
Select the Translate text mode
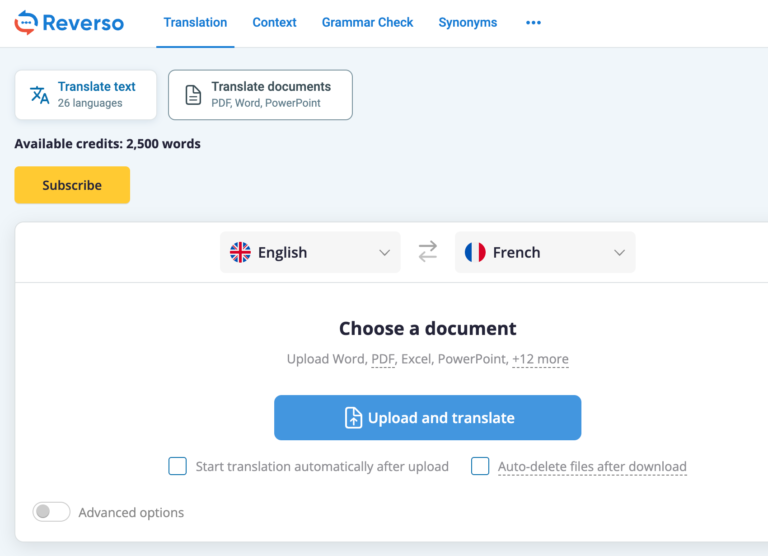[86, 95]
